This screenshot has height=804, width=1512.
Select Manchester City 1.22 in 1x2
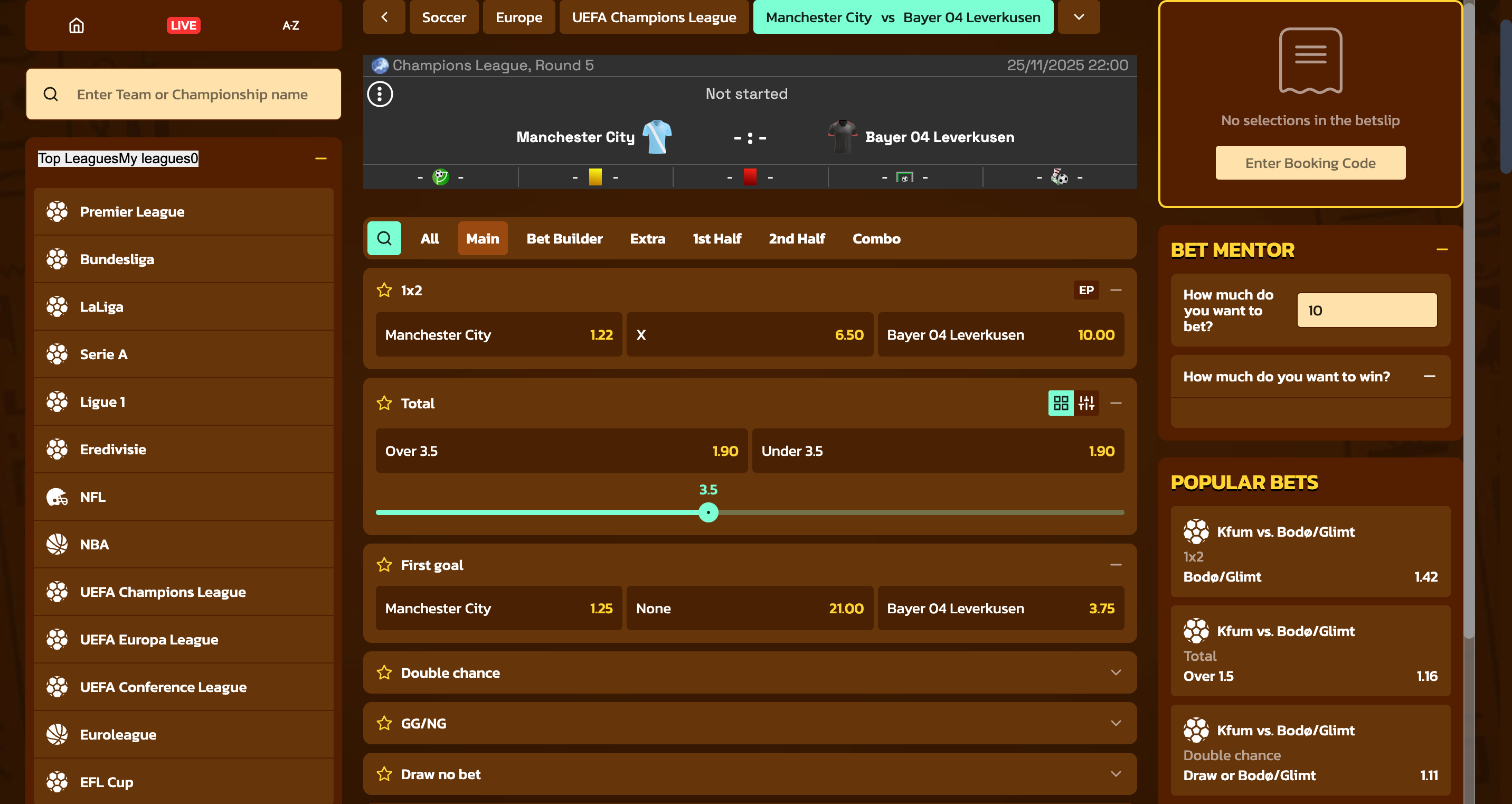tap(499, 335)
